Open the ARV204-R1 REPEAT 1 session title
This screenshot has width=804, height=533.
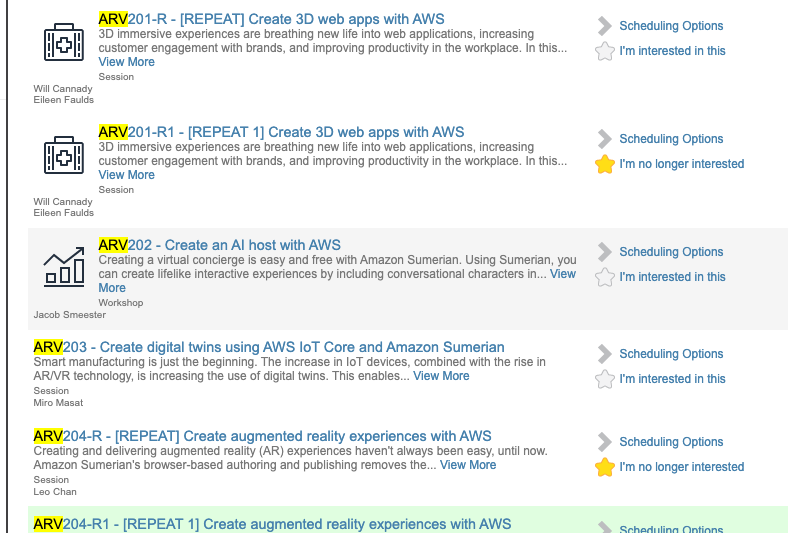click(272, 524)
